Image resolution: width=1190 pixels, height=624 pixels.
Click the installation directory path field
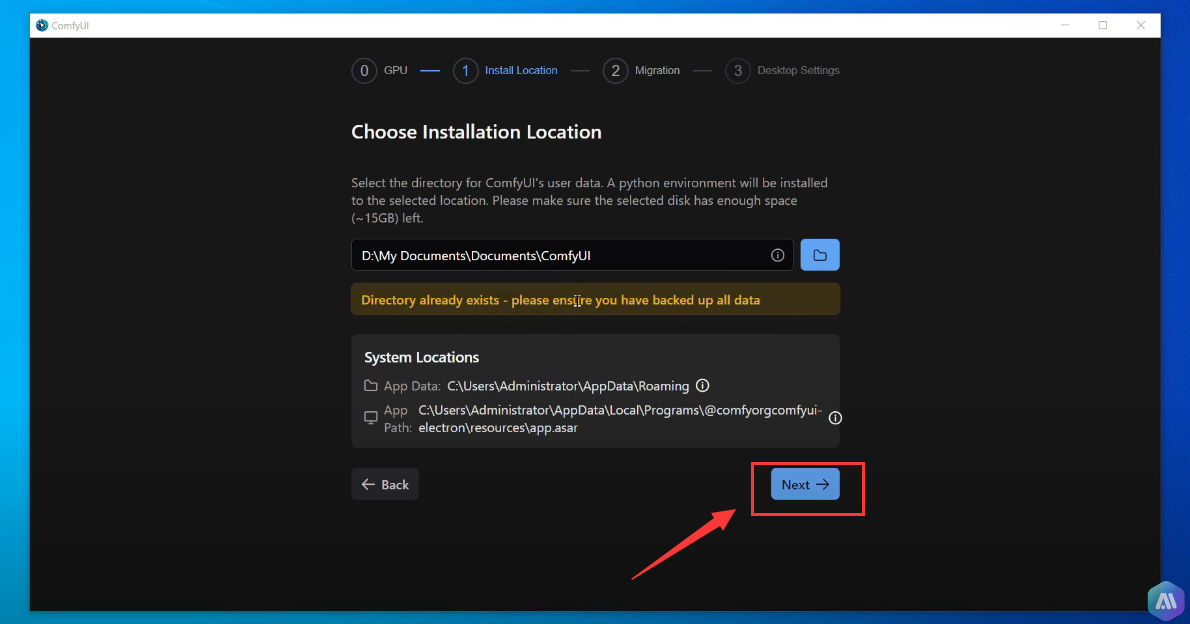[572, 255]
